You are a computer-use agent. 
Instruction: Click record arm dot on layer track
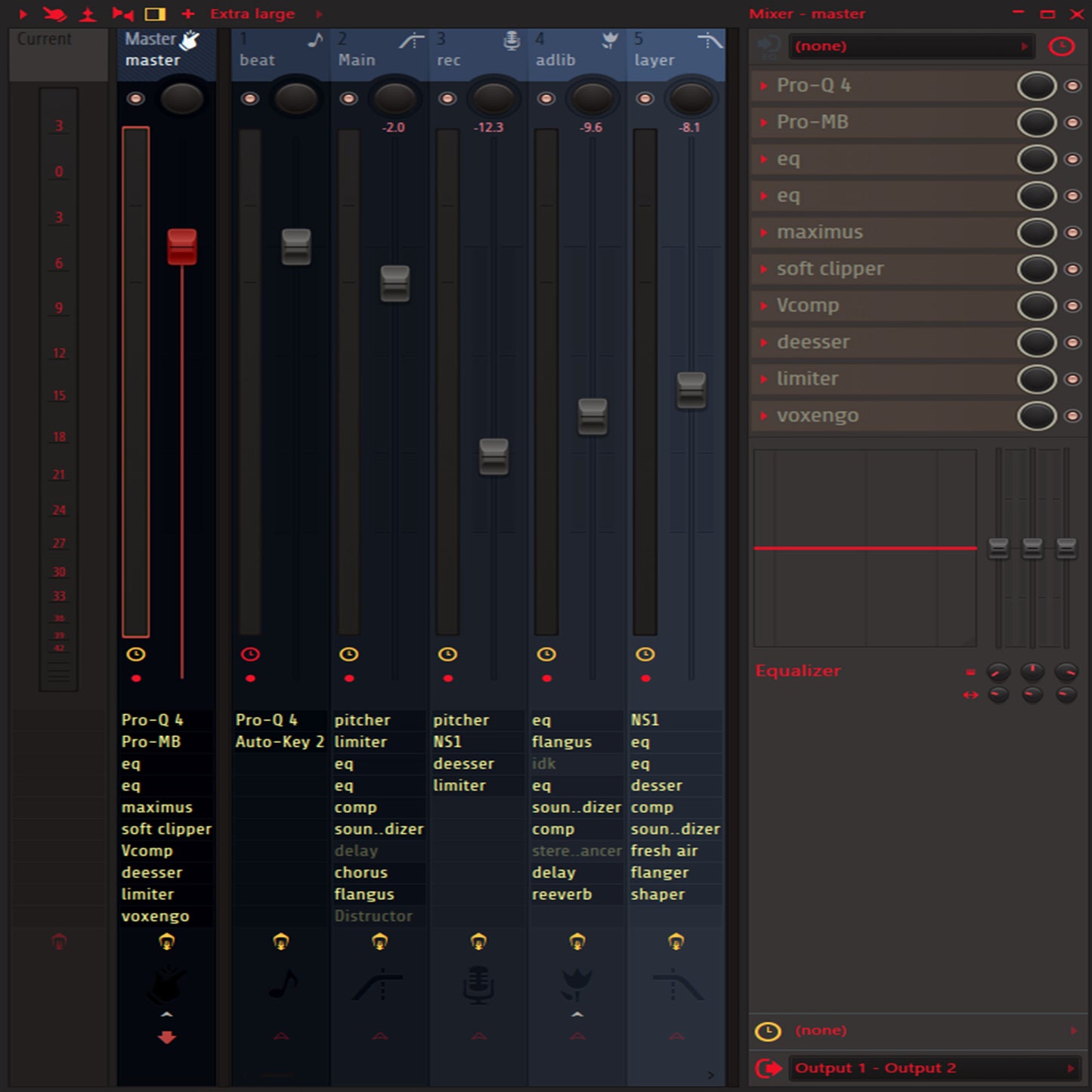(645, 679)
